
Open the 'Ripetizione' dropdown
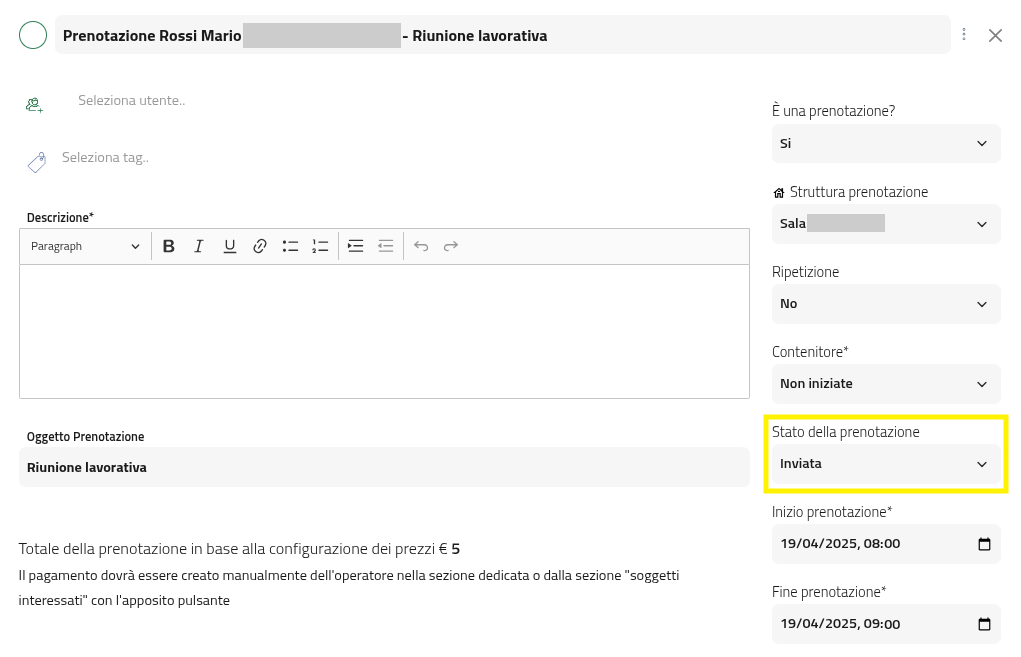(885, 304)
